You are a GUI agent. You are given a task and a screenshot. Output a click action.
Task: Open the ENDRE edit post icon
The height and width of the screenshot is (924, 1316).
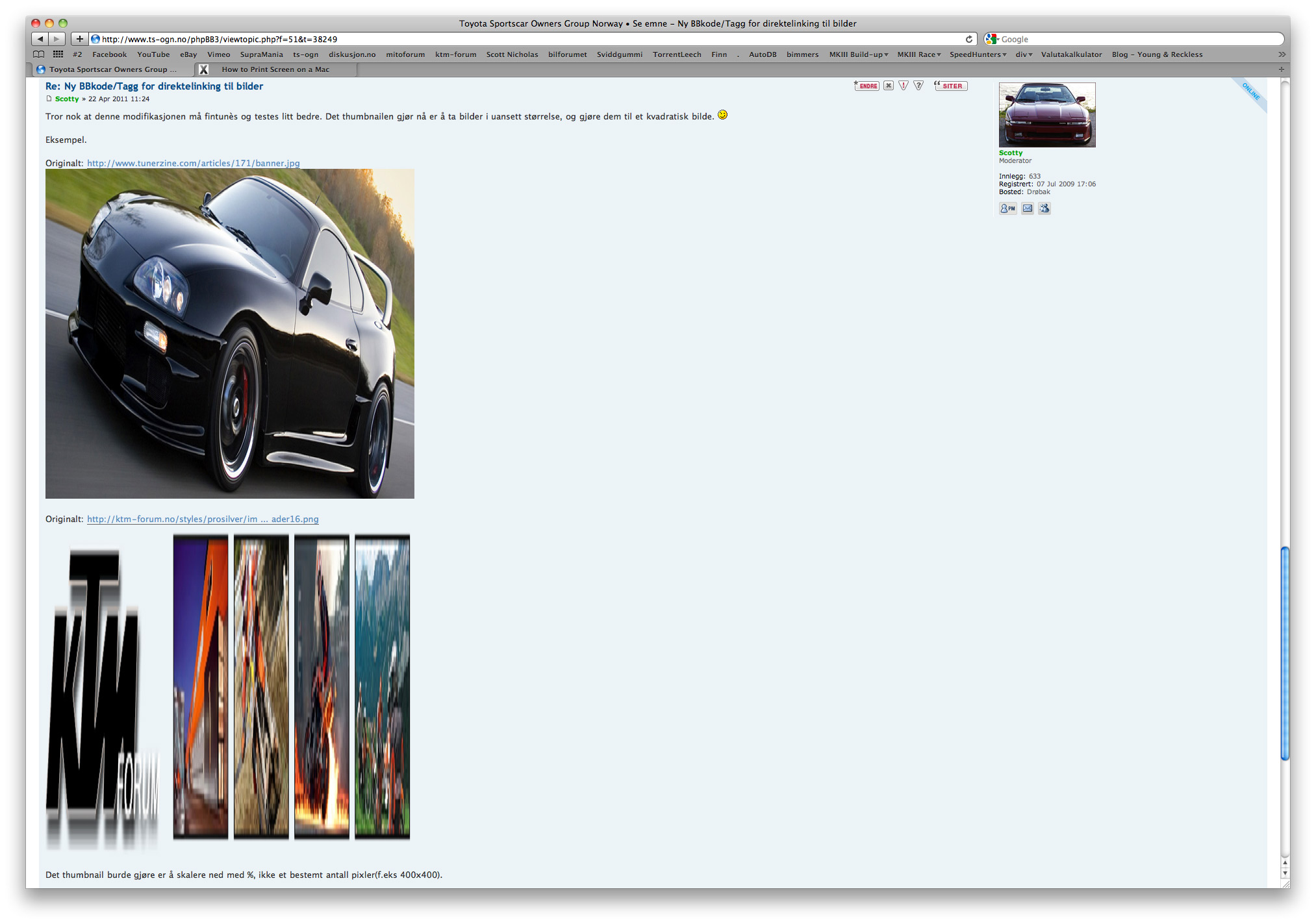coord(867,85)
